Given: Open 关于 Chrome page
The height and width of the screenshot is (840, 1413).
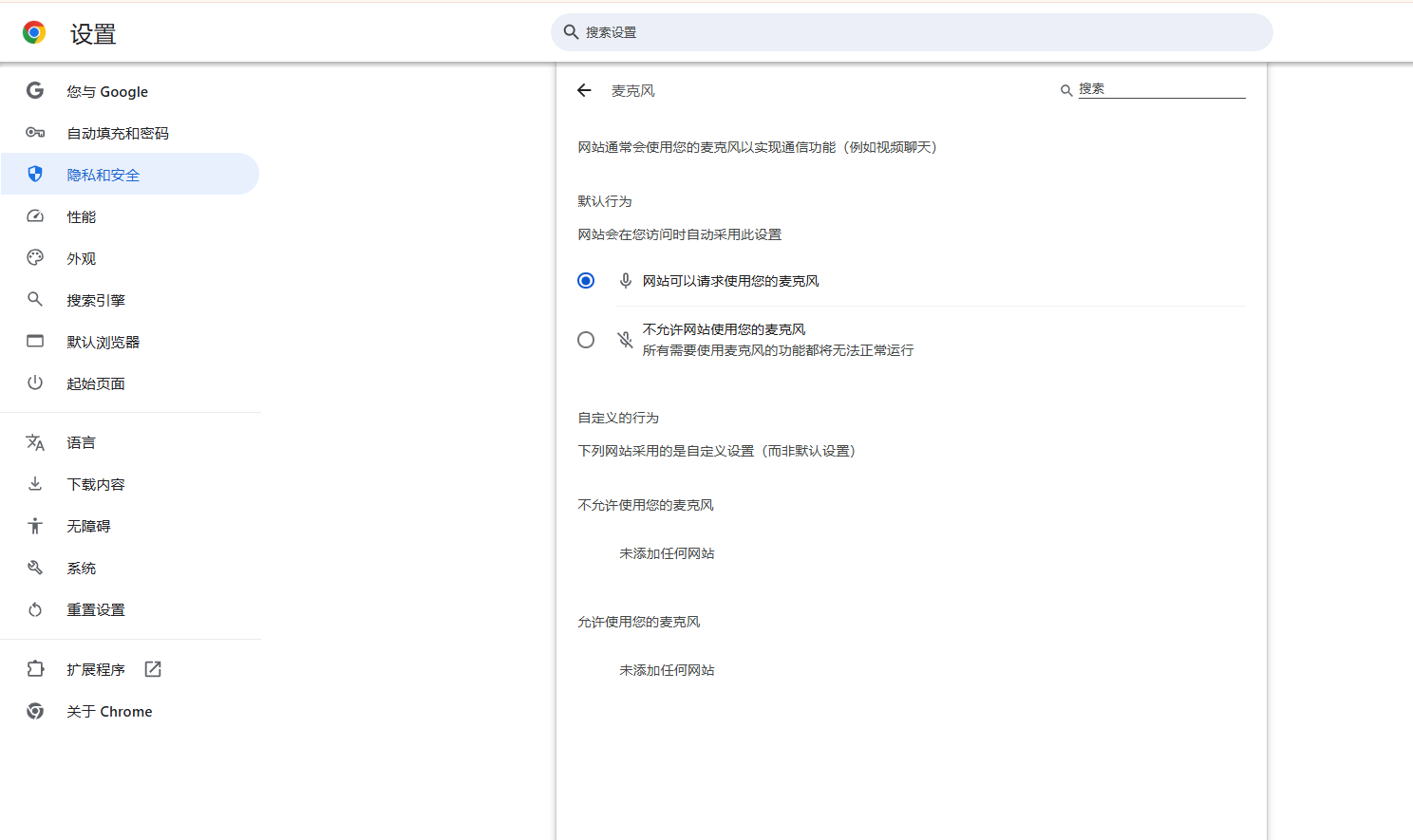Looking at the screenshot, I should pos(130,711).
